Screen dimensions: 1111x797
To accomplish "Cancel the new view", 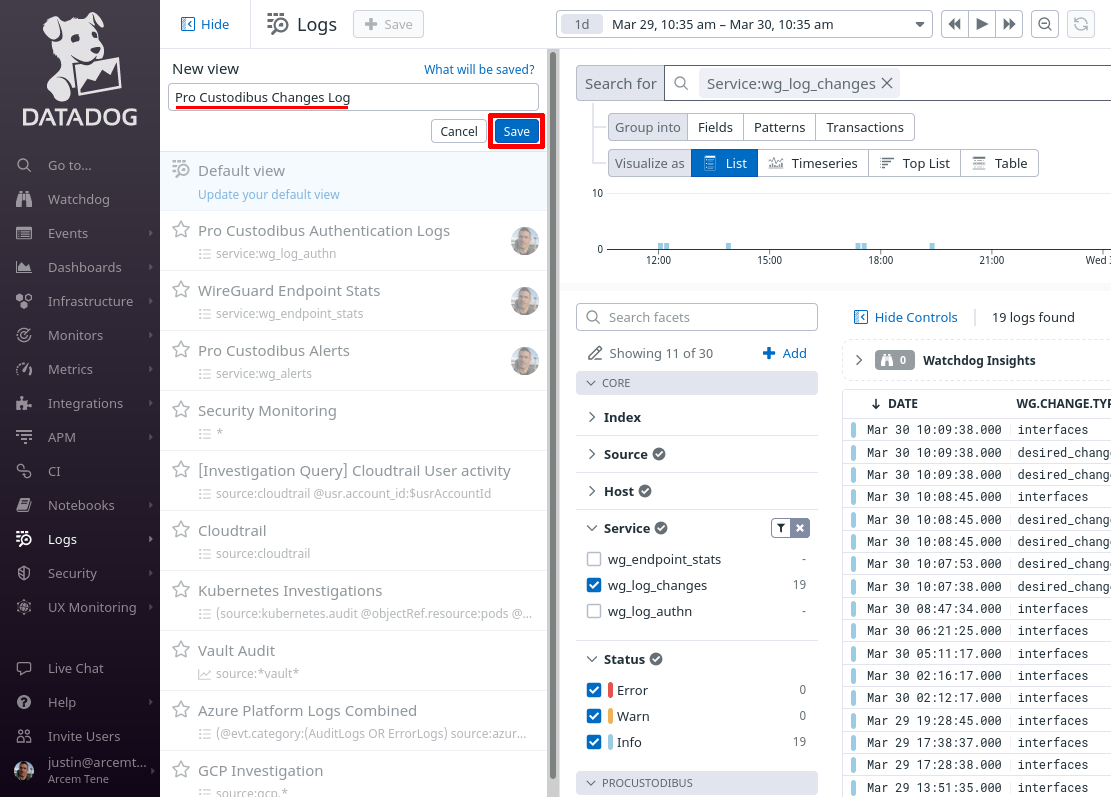I will pyautogui.click(x=459, y=131).
